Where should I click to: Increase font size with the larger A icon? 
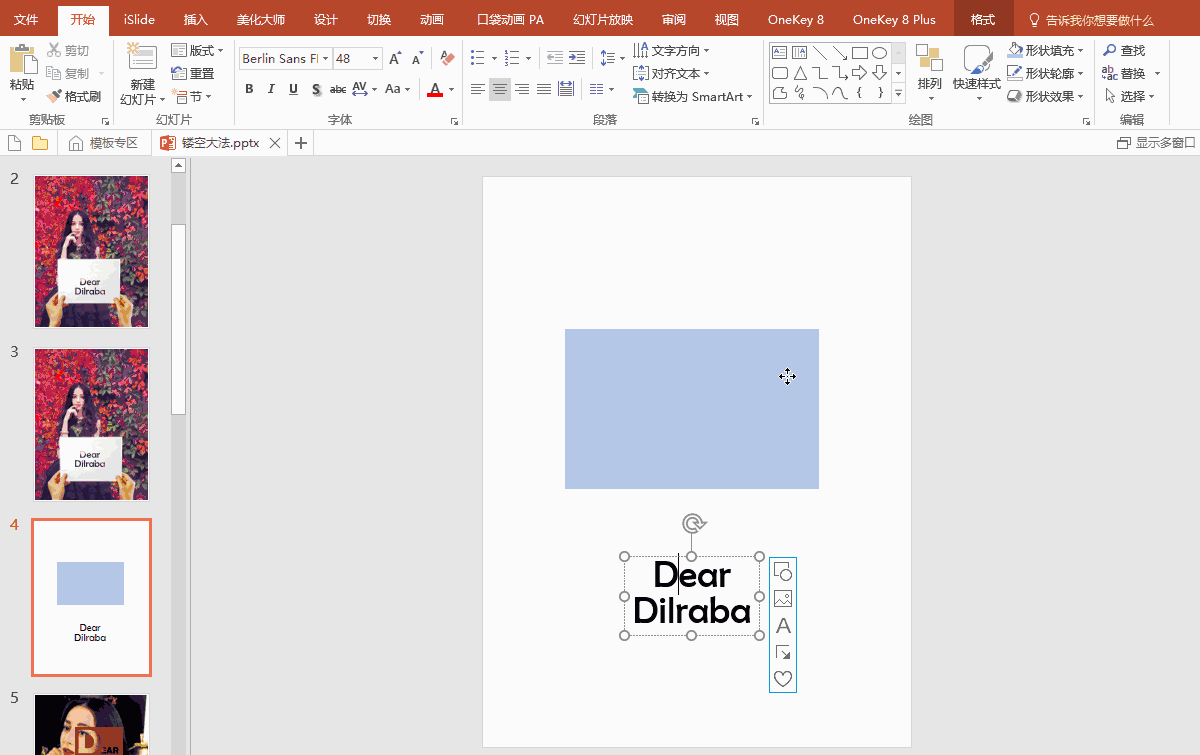(x=395, y=59)
